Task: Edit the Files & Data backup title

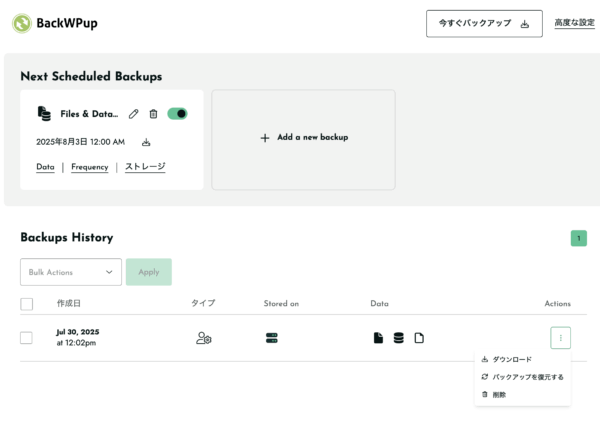Action: click(x=134, y=114)
